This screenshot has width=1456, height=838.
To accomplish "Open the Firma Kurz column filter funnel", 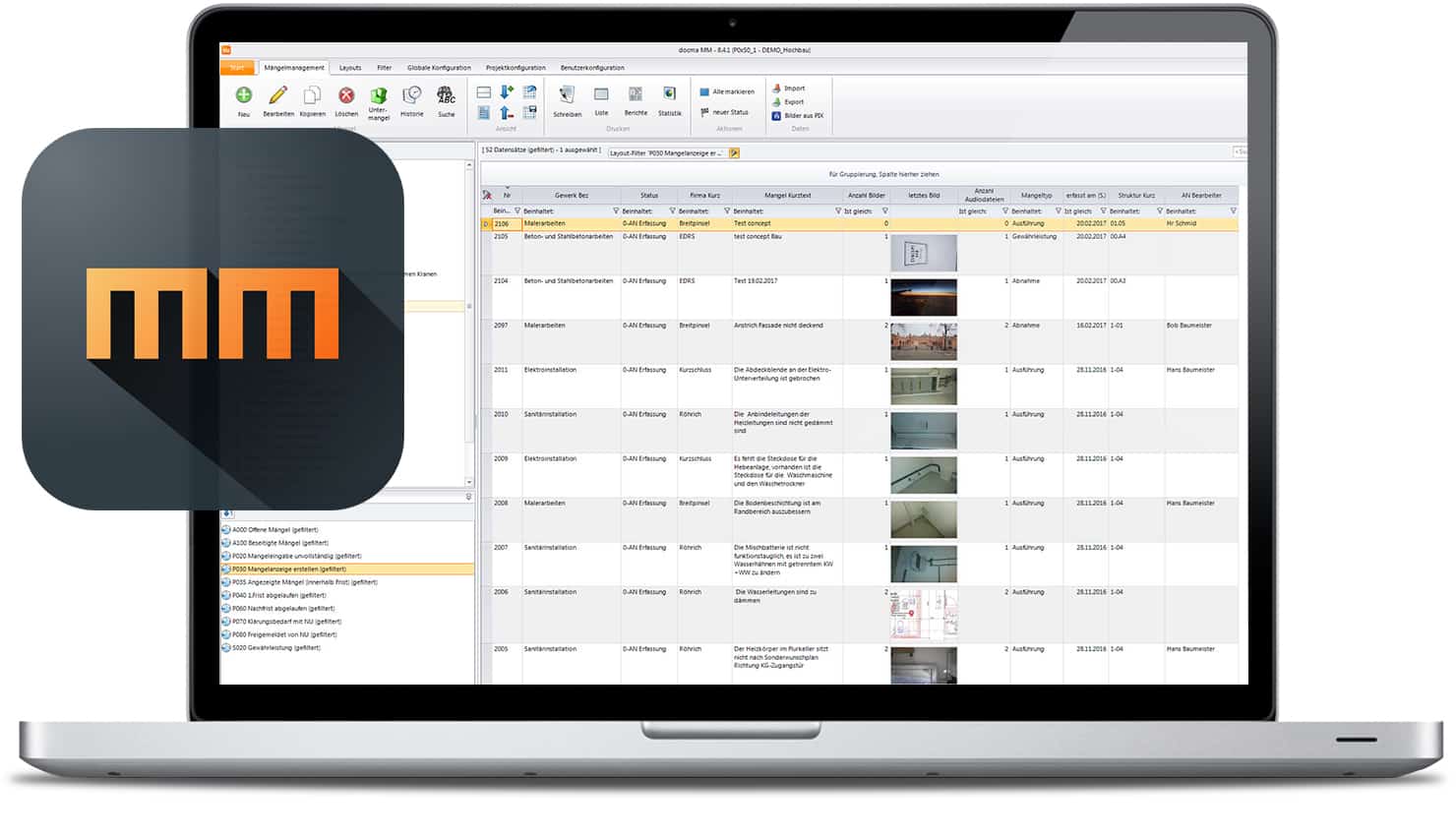I will [x=726, y=211].
